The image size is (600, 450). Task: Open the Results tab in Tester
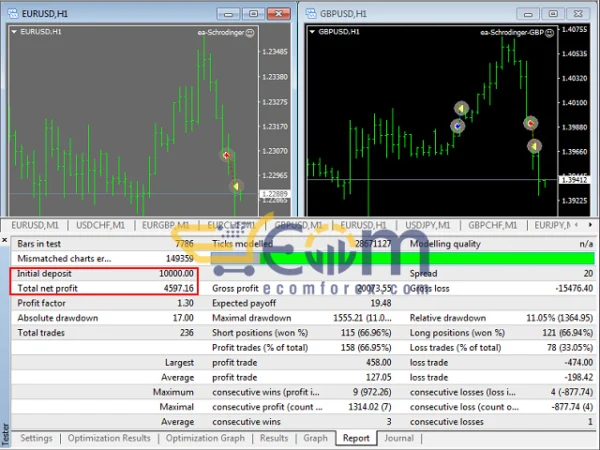pos(274,438)
